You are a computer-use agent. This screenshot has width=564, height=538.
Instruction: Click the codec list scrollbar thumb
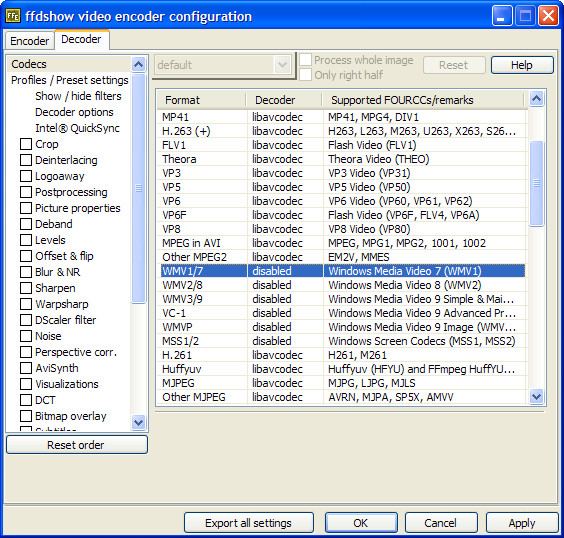point(536,183)
